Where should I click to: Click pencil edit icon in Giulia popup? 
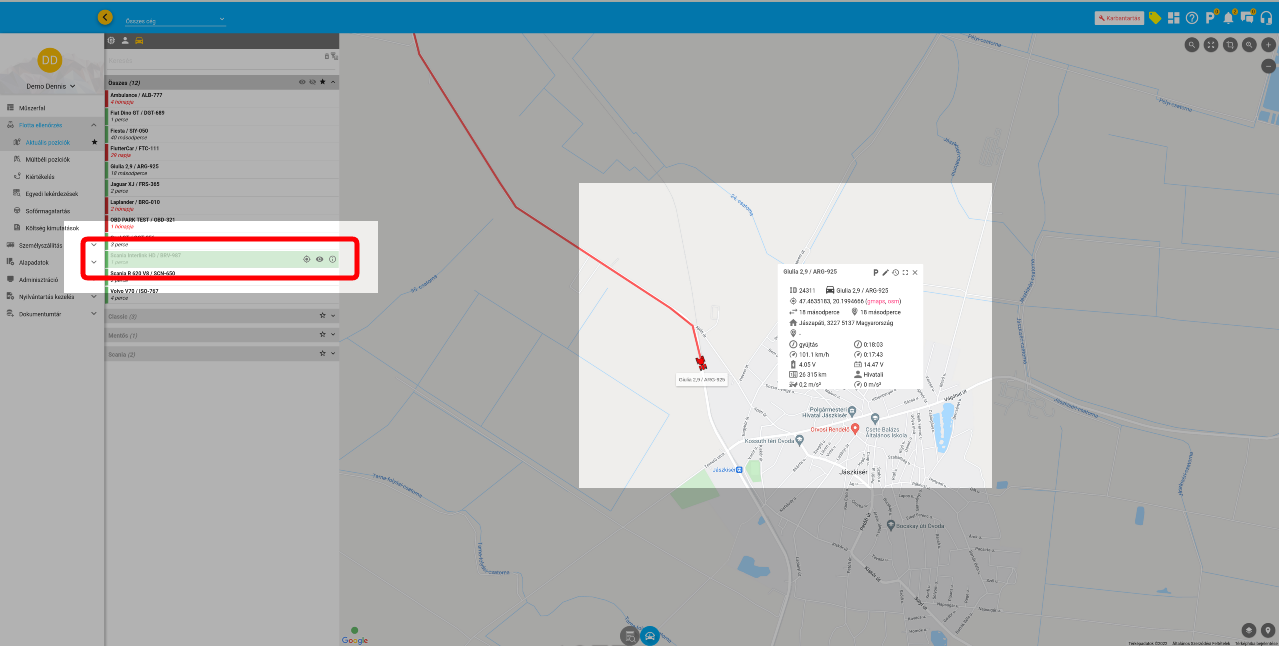885,272
